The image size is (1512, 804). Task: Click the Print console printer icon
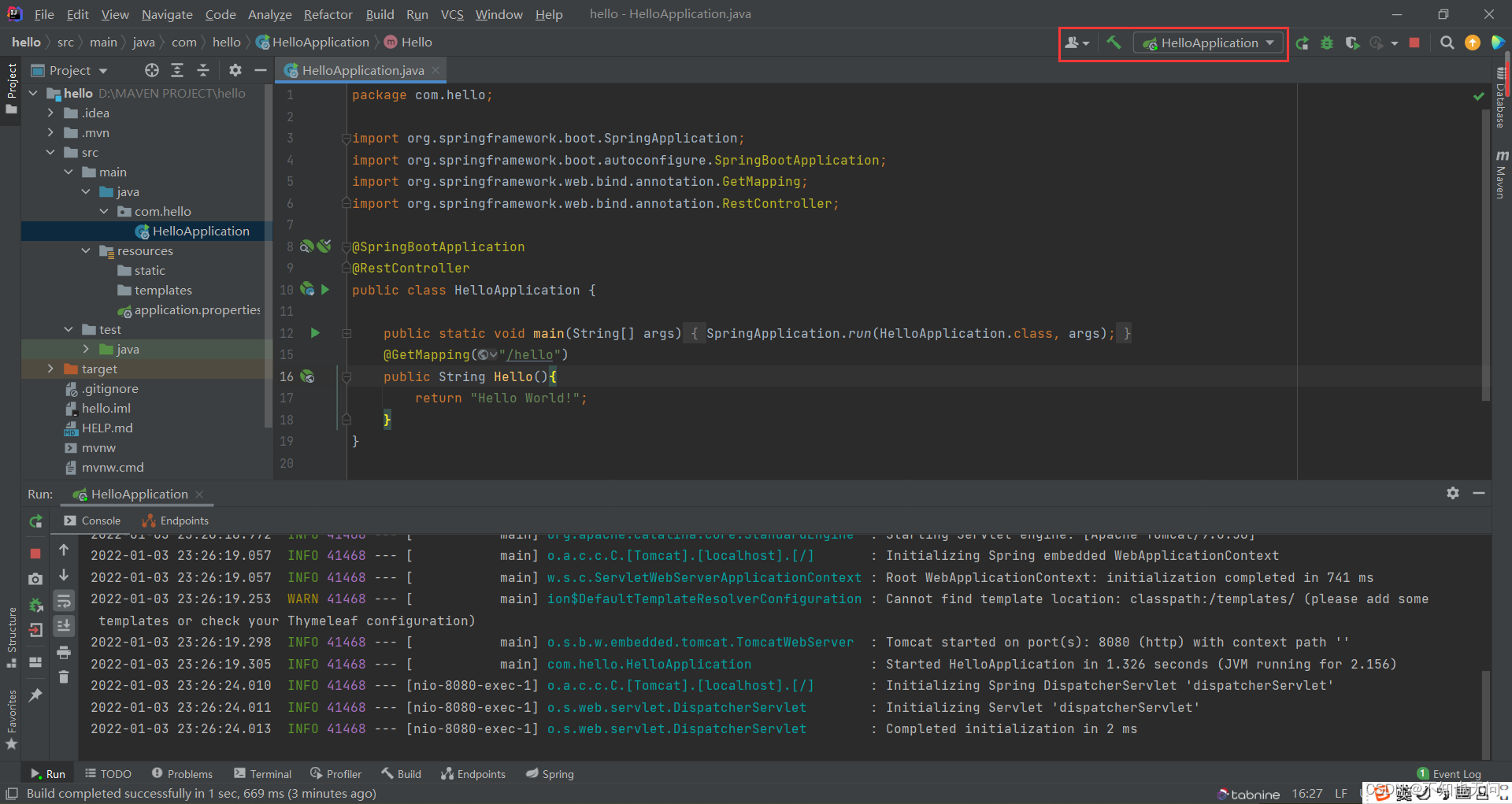pos(64,652)
